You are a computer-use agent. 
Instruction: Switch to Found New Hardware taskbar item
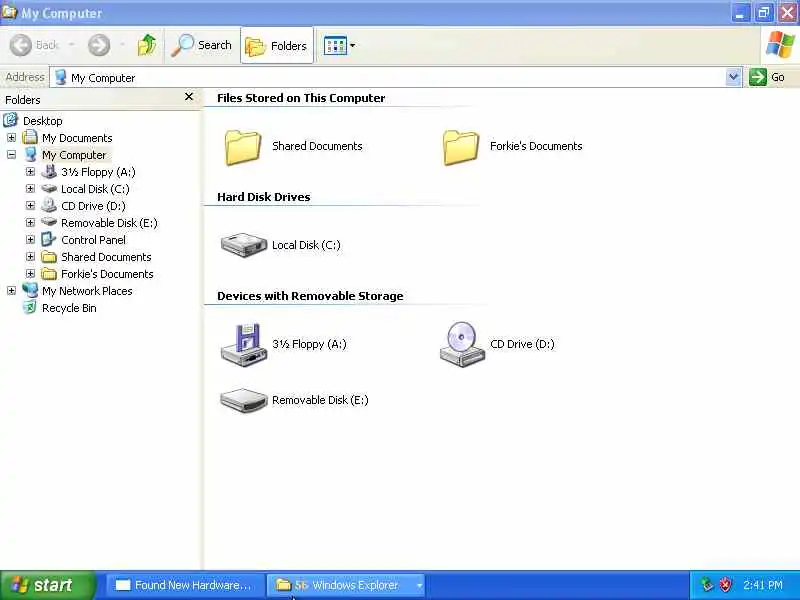coord(184,585)
